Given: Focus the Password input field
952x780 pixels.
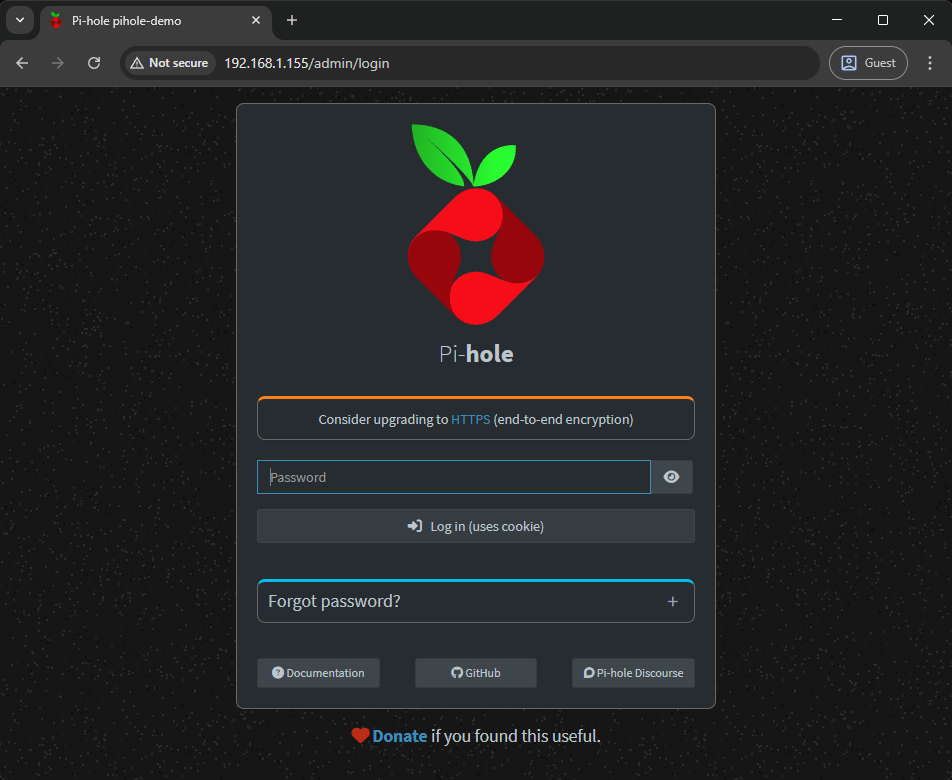Looking at the screenshot, I should [454, 477].
